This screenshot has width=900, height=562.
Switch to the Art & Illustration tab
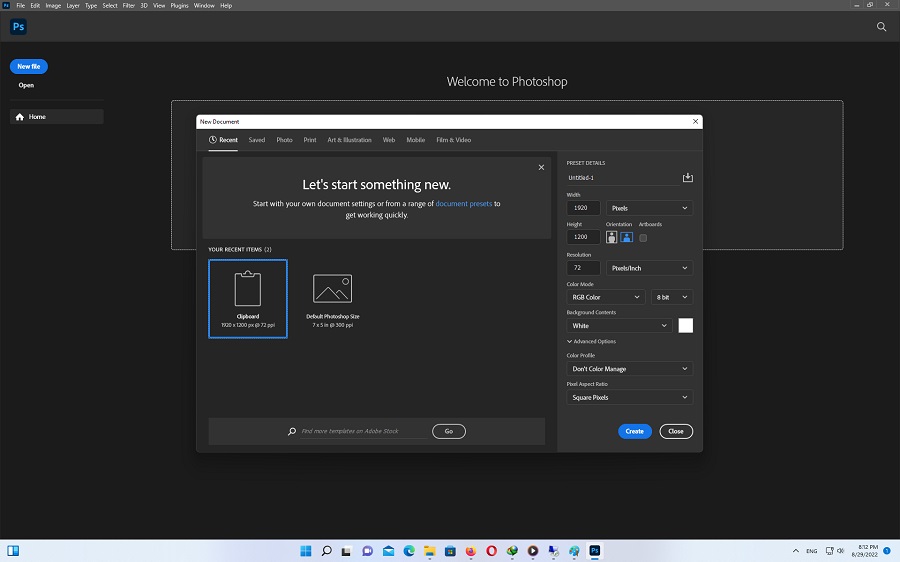click(349, 140)
